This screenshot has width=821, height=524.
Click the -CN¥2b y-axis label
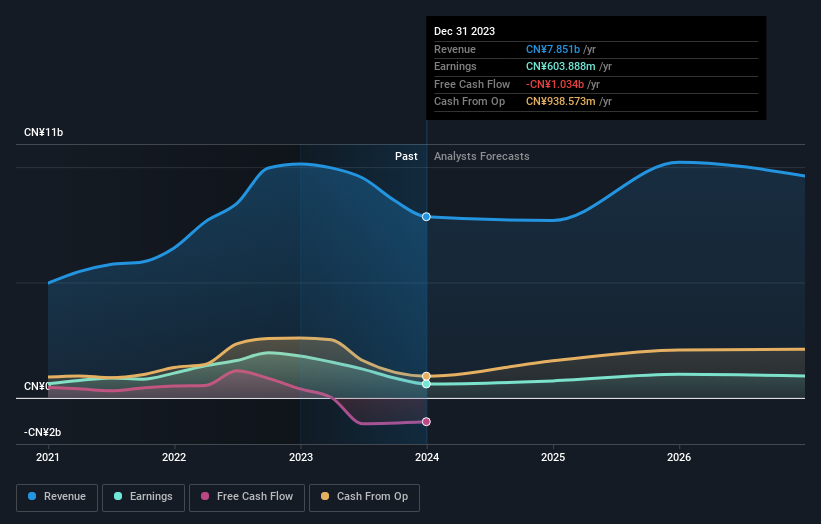click(x=42, y=432)
